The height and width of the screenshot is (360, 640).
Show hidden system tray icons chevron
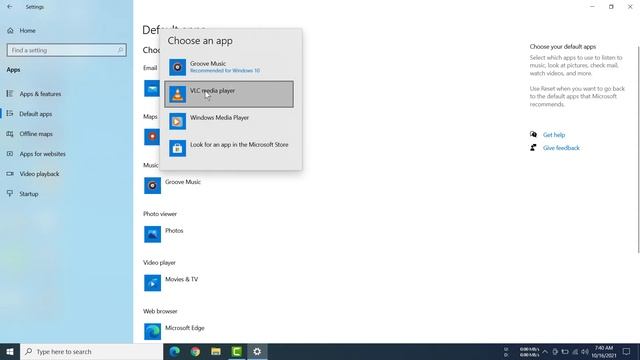(x=545, y=351)
